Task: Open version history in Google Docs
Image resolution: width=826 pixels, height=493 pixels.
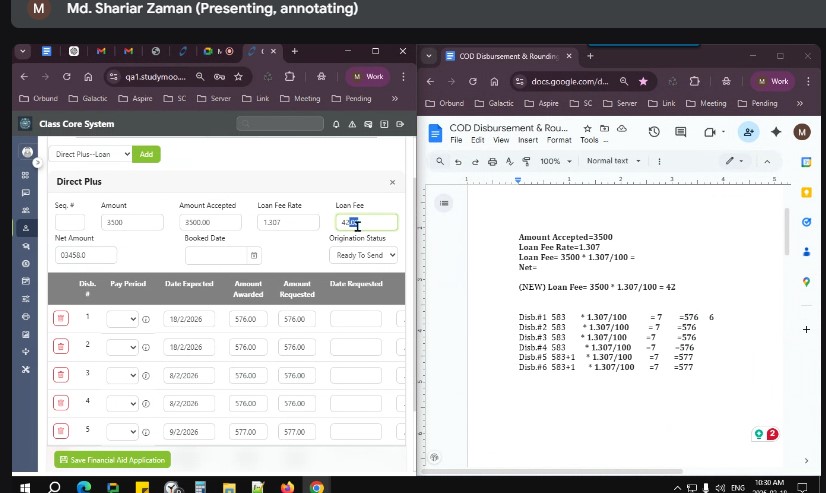Action: 654,132
